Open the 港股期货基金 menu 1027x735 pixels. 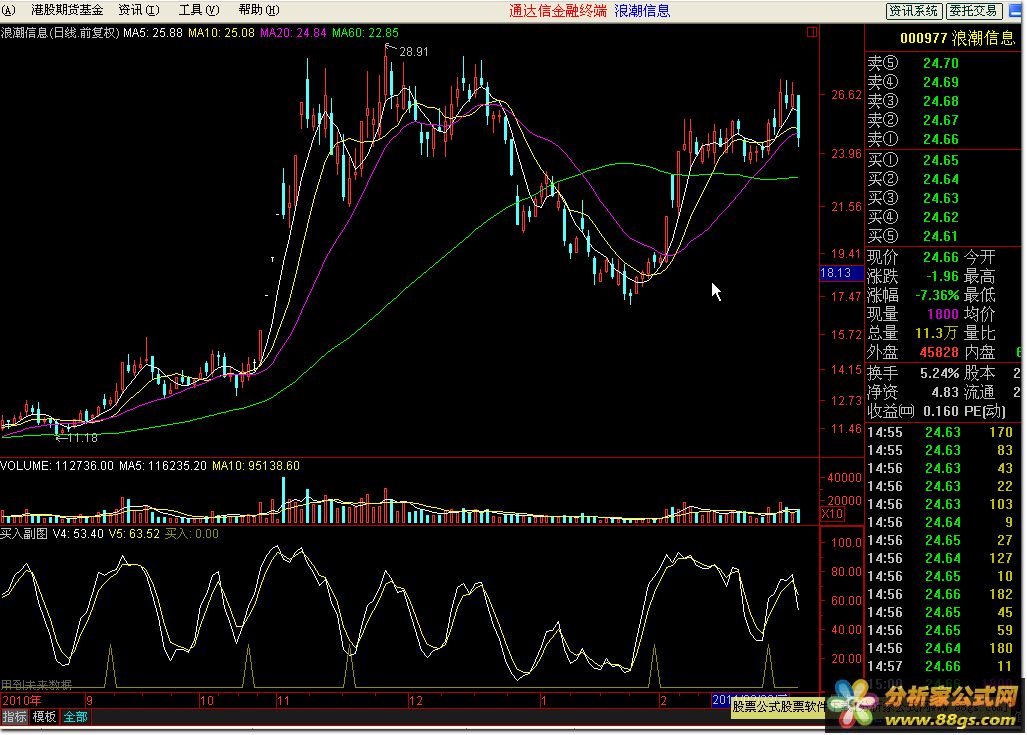point(67,10)
